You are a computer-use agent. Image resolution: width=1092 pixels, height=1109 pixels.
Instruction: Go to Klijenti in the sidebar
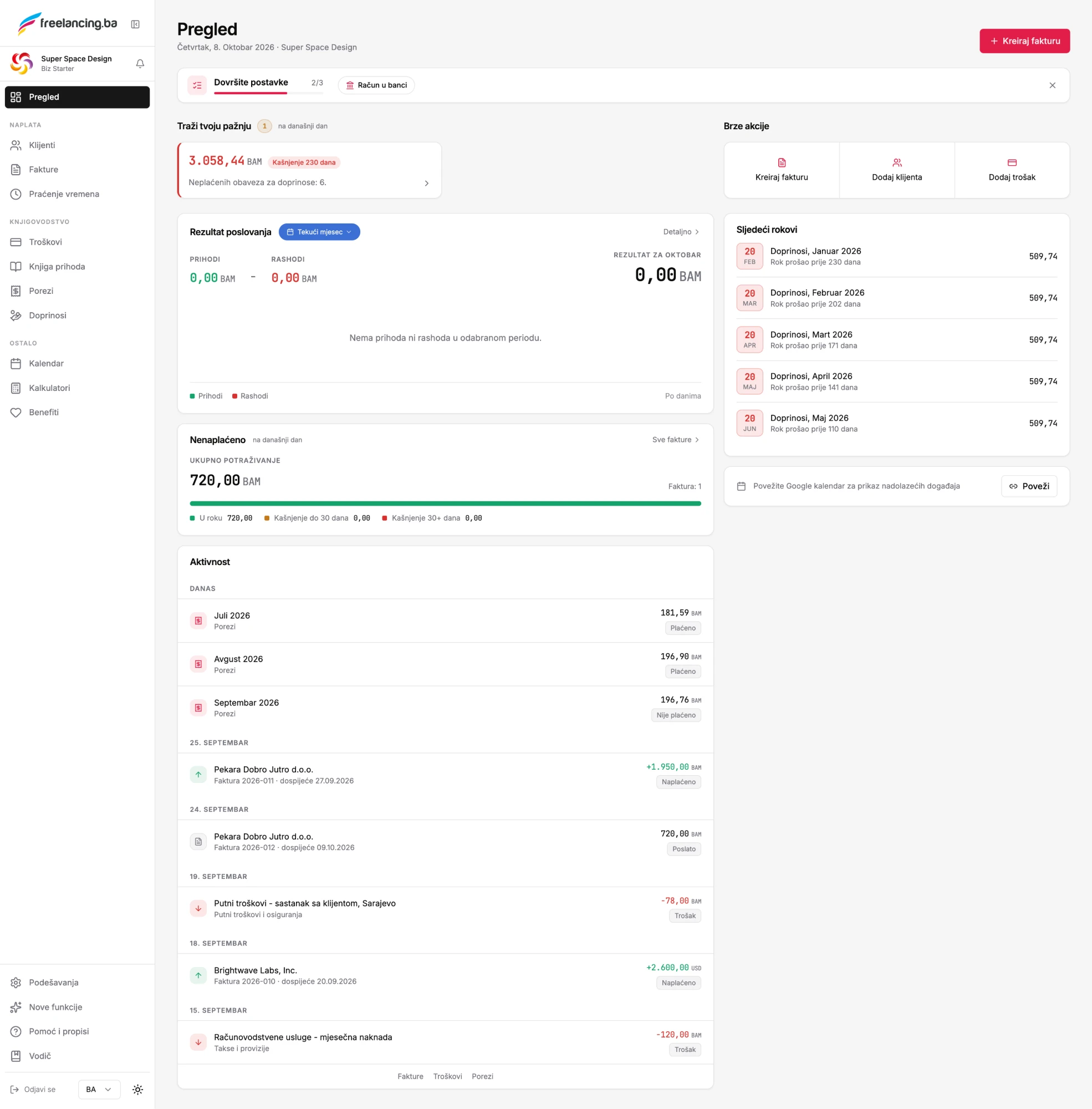click(x=78, y=145)
